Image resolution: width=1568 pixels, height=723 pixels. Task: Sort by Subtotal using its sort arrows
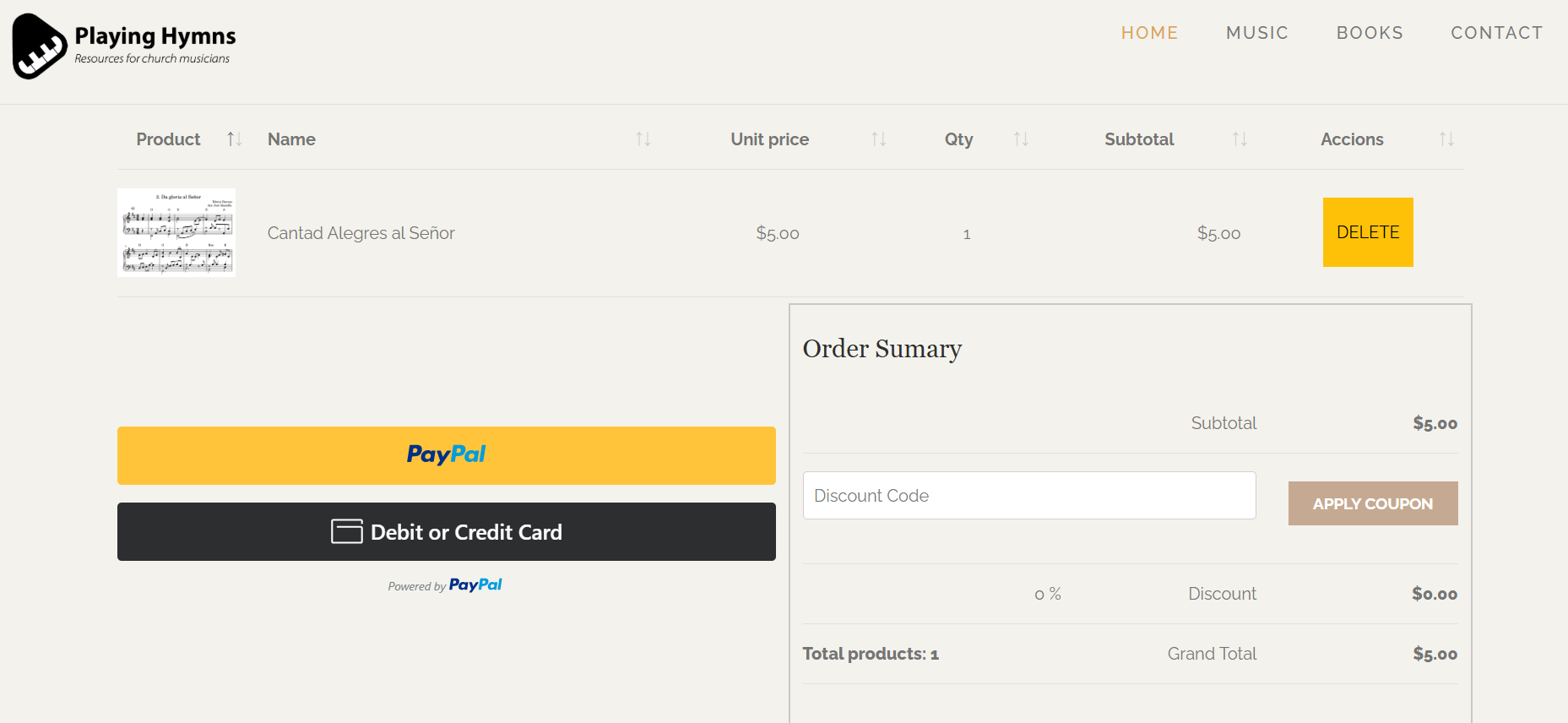(1240, 139)
